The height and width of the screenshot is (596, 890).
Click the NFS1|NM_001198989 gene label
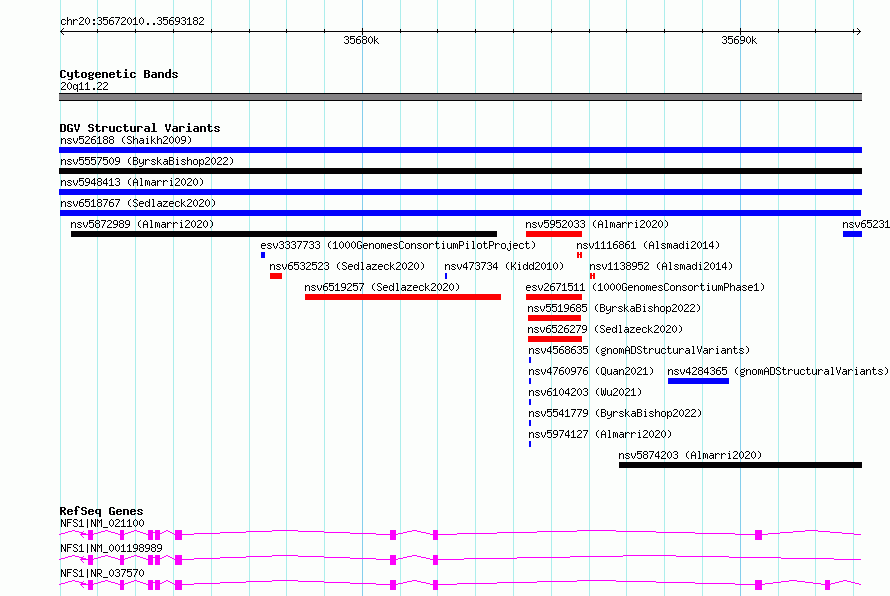(x=111, y=548)
